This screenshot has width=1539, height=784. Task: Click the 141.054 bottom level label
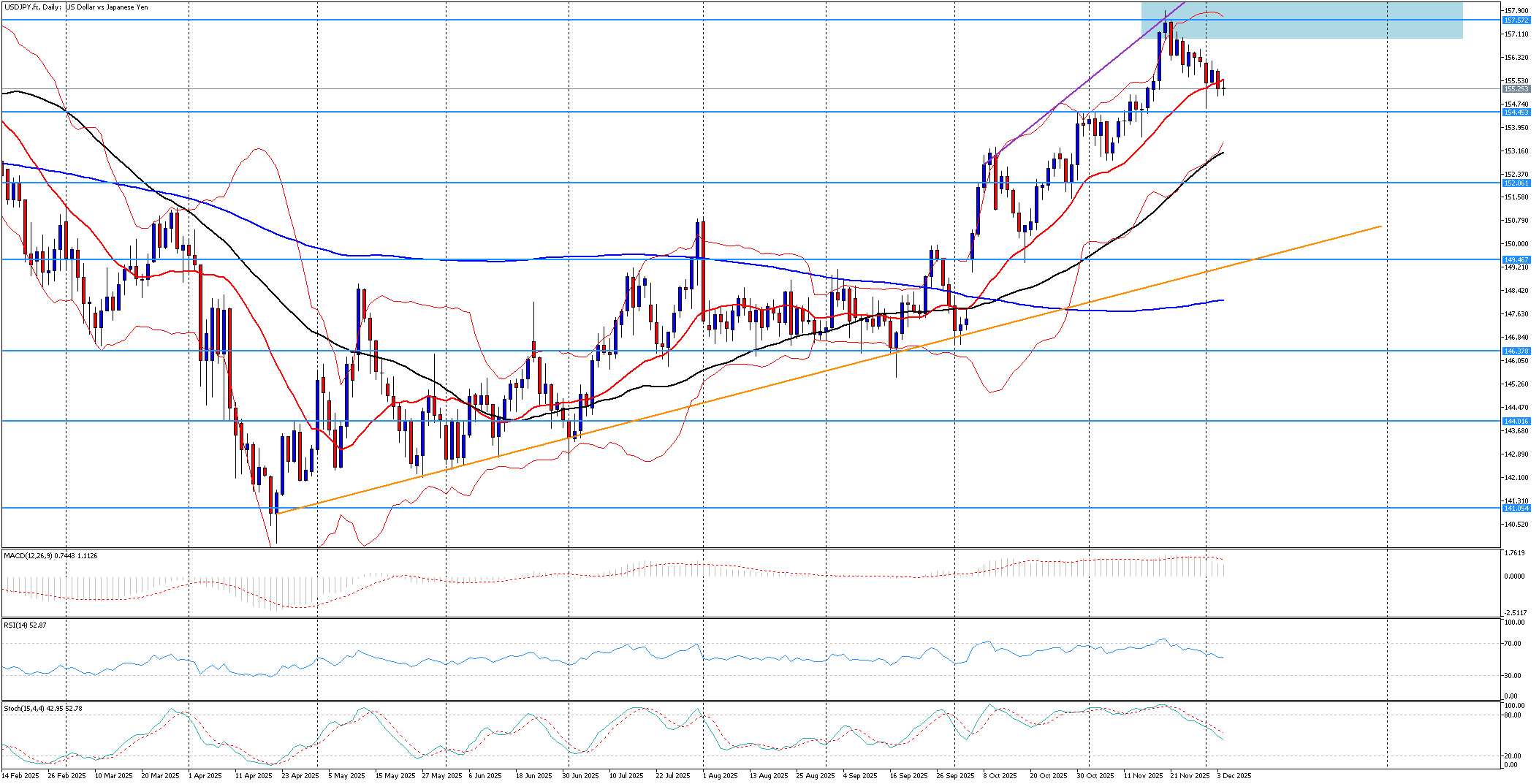click(x=1516, y=509)
